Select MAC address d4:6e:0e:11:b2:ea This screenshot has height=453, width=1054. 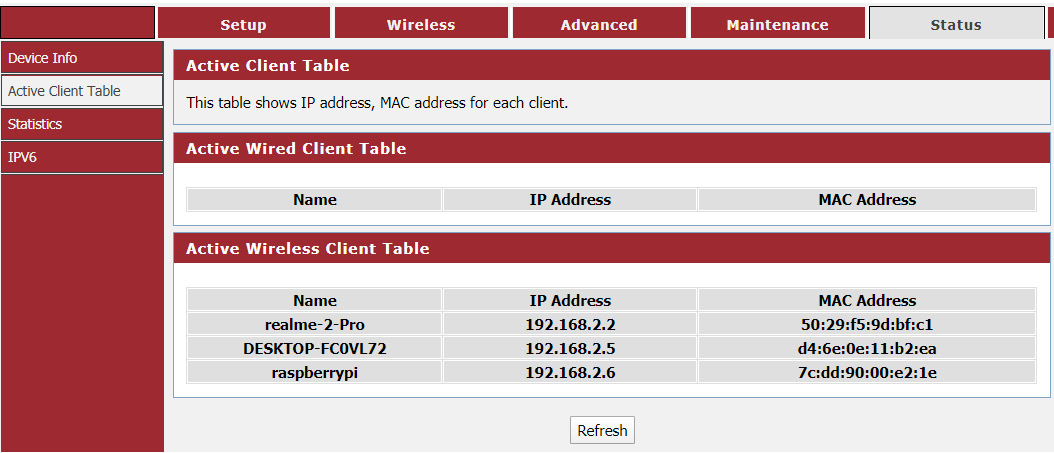click(867, 348)
